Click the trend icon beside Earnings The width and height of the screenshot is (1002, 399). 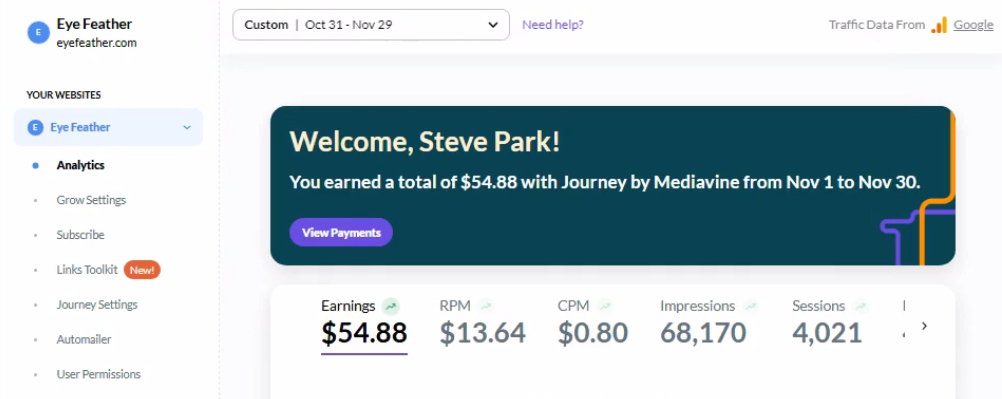tap(390, 306)
